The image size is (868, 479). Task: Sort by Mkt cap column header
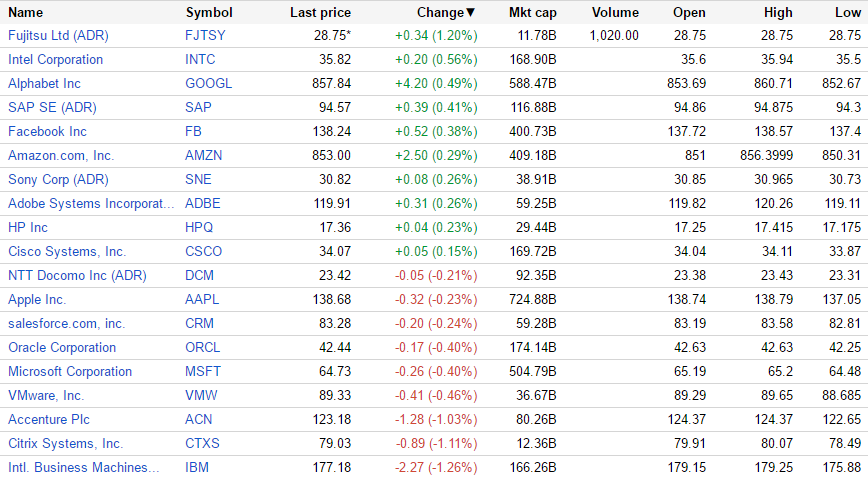(x=531, y=13)
